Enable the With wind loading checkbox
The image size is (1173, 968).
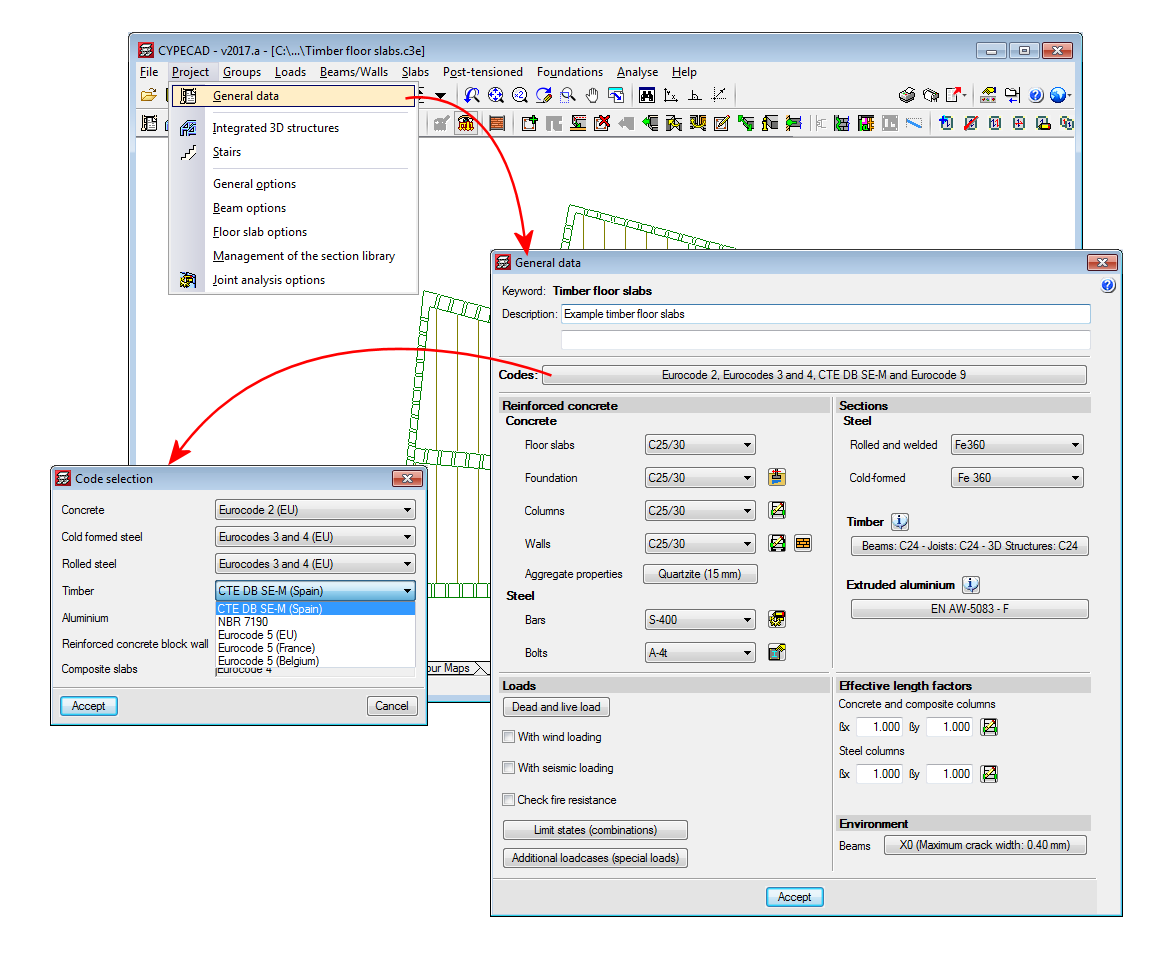(510, 737)
